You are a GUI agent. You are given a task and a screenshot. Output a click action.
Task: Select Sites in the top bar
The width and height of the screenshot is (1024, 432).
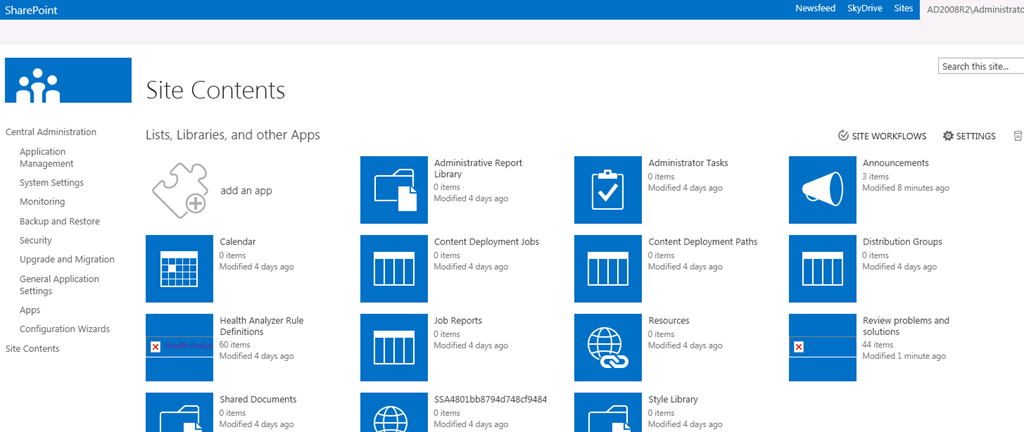904,8
